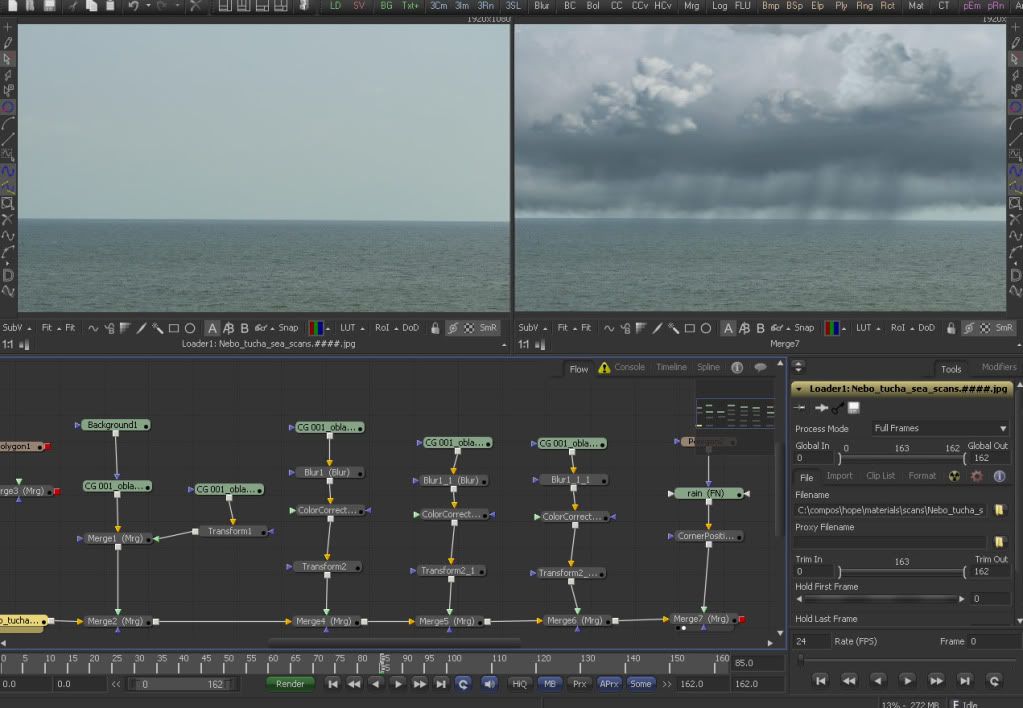
Task: Click the Hold First Frame slider
Action: (878, 599)
